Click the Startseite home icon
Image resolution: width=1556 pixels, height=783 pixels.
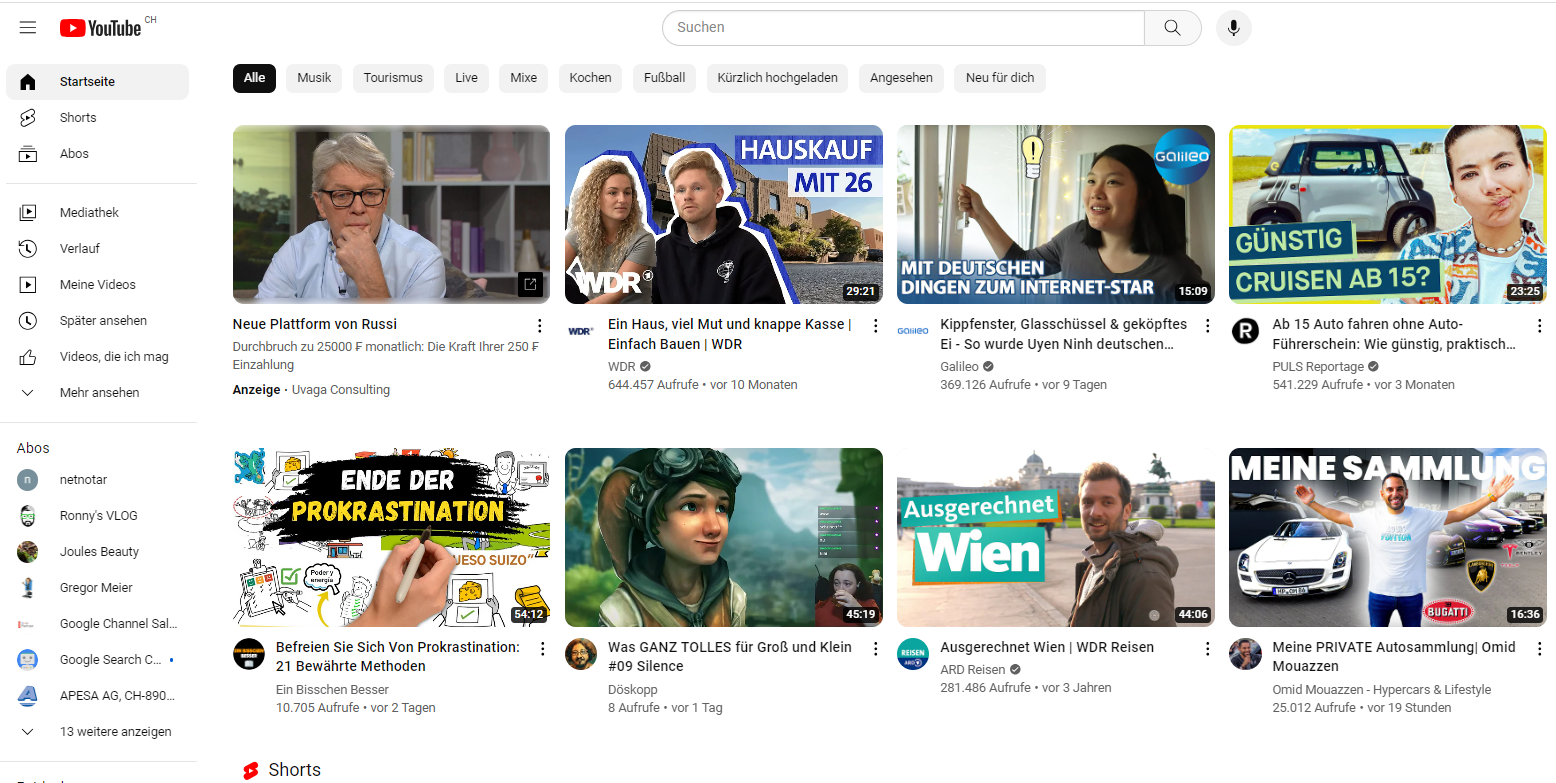click(28, 82)
